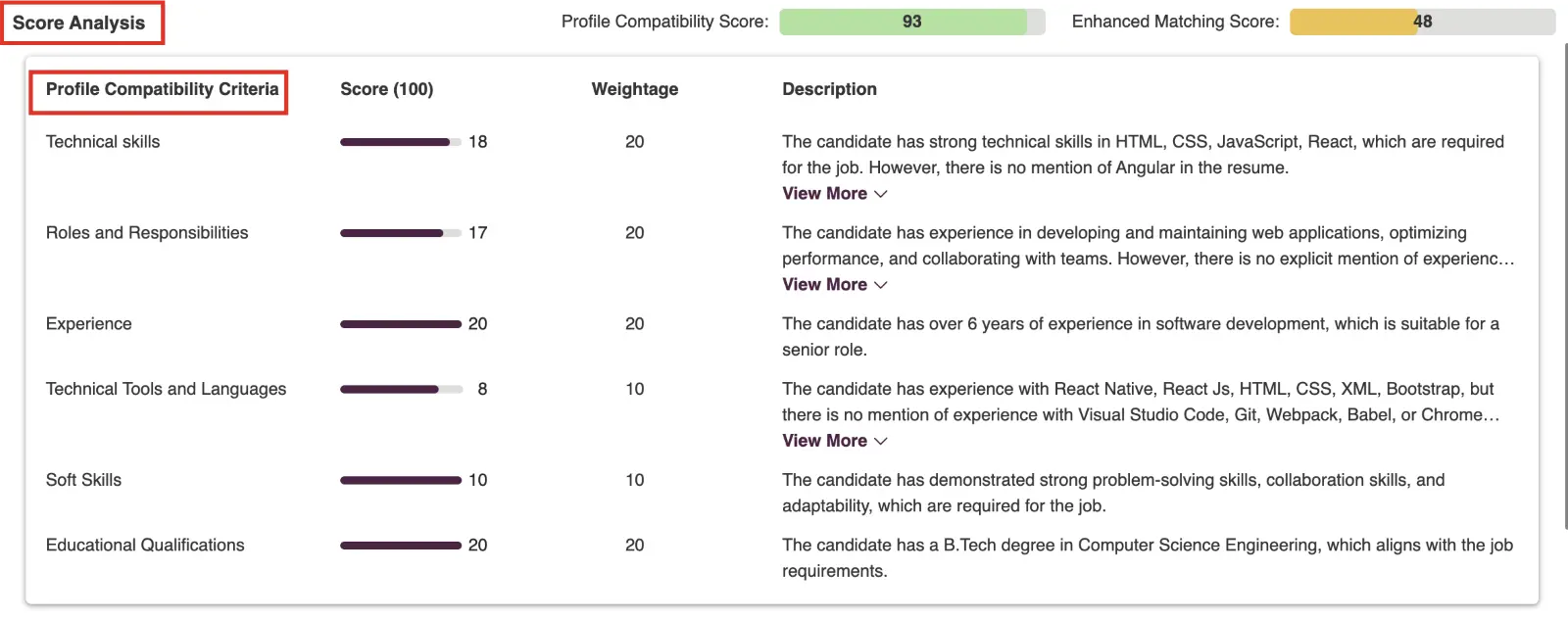Click chevron icon beside Roles View More

coord(880,285)
